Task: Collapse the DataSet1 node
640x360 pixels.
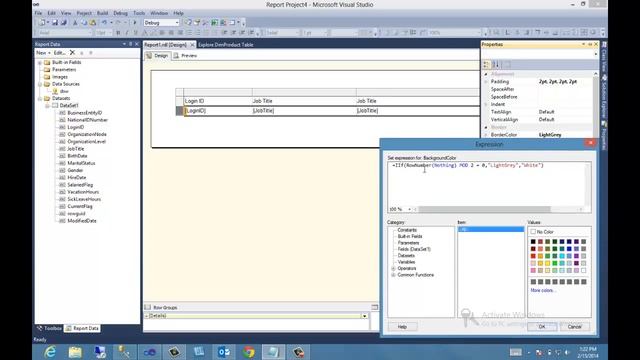Action: [x=47, y=106]
